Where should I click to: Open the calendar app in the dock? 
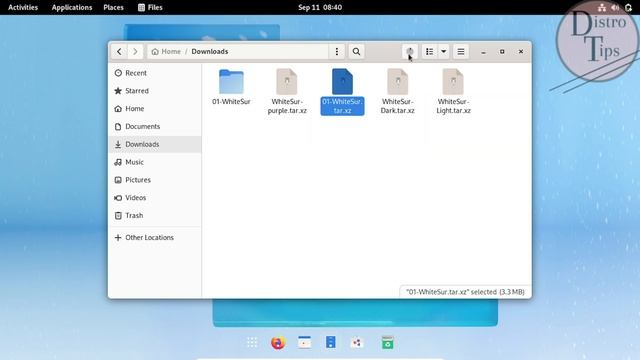coord(304,342)
